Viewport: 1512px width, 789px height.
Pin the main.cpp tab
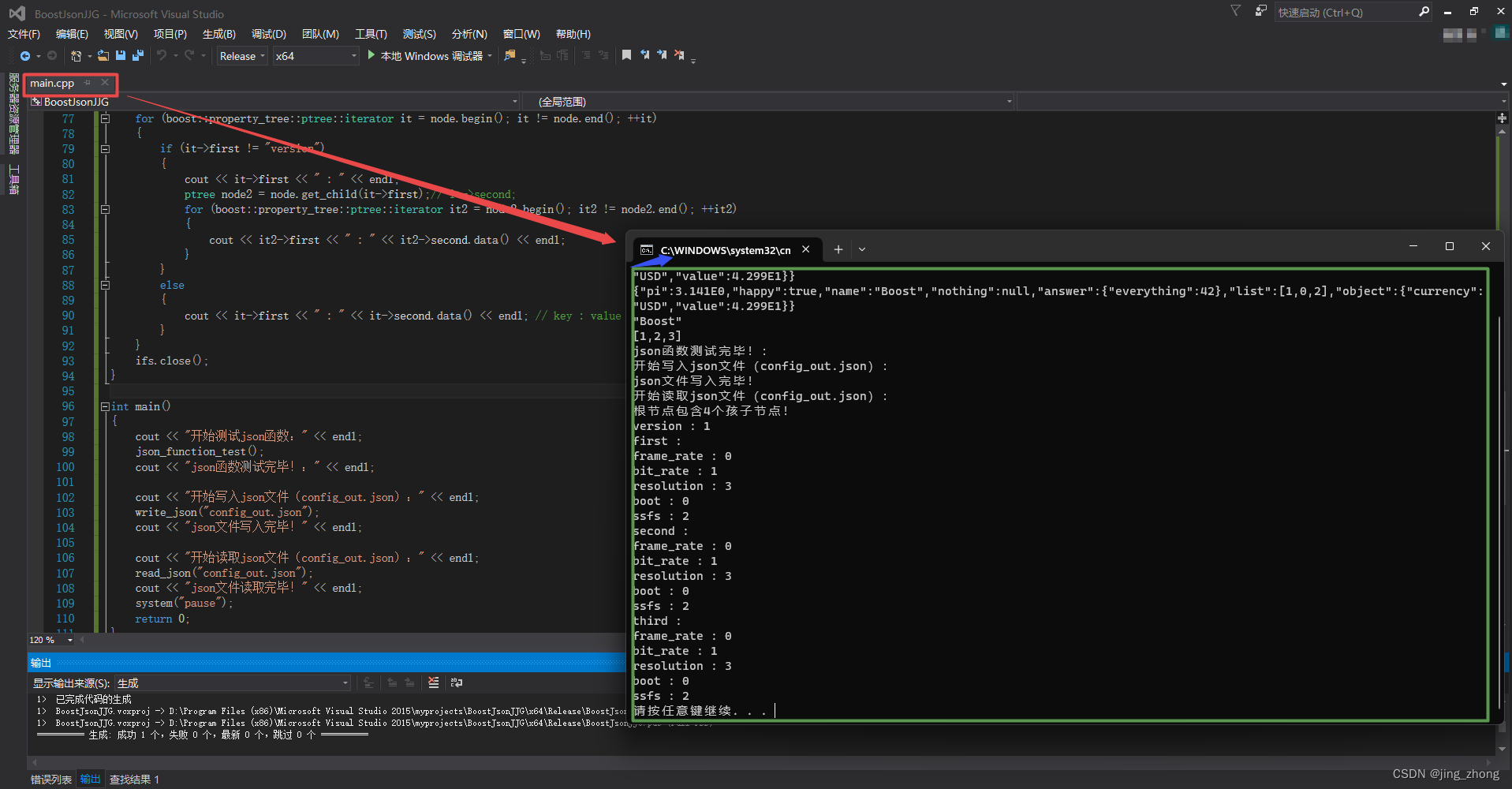[87, 82]
